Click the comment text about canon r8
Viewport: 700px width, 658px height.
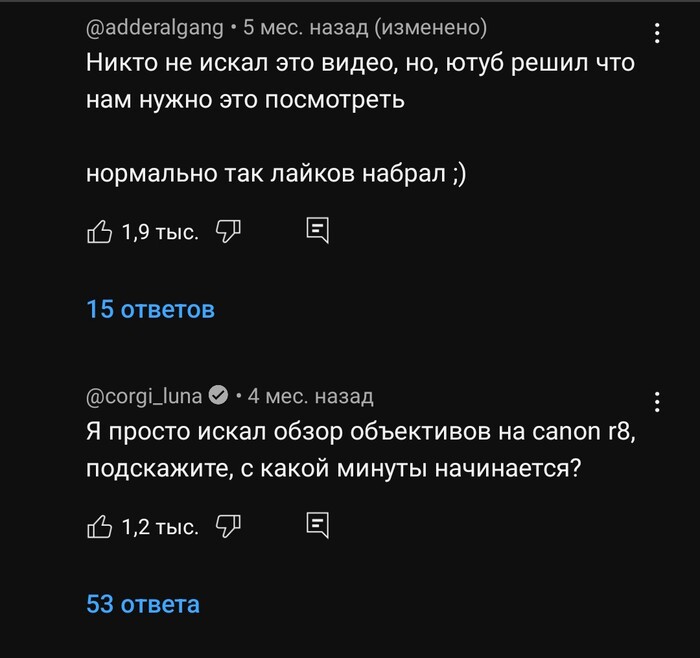click(360, 450)
